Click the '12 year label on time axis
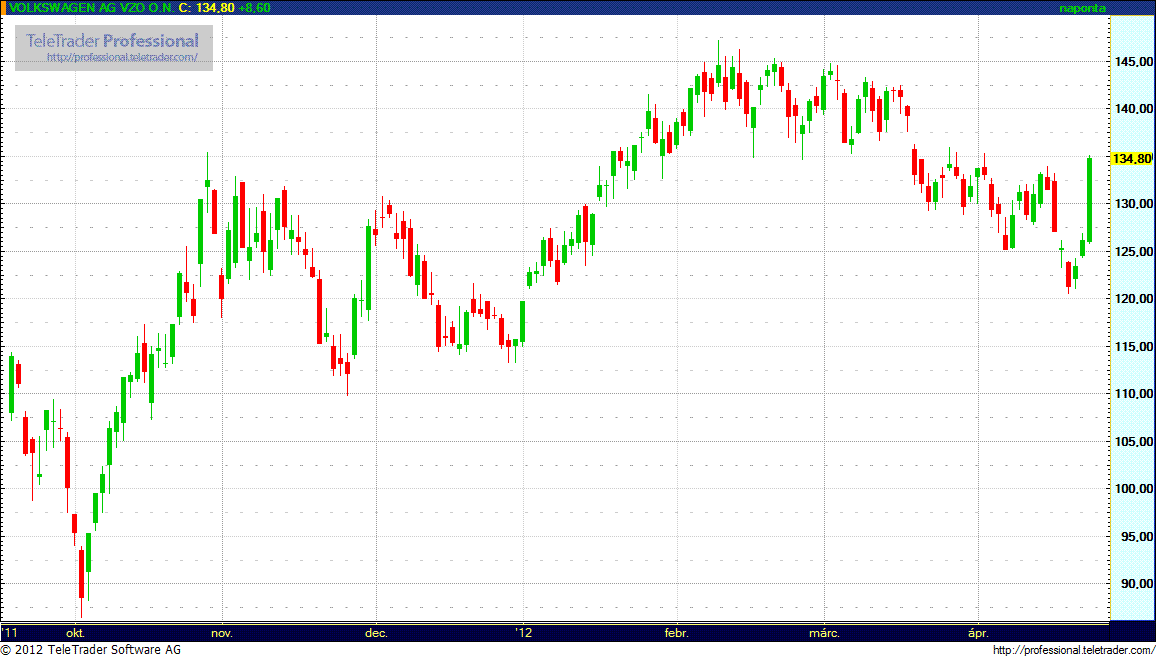The height and width of the screenshot is (659, 1156). pos(523,633)
